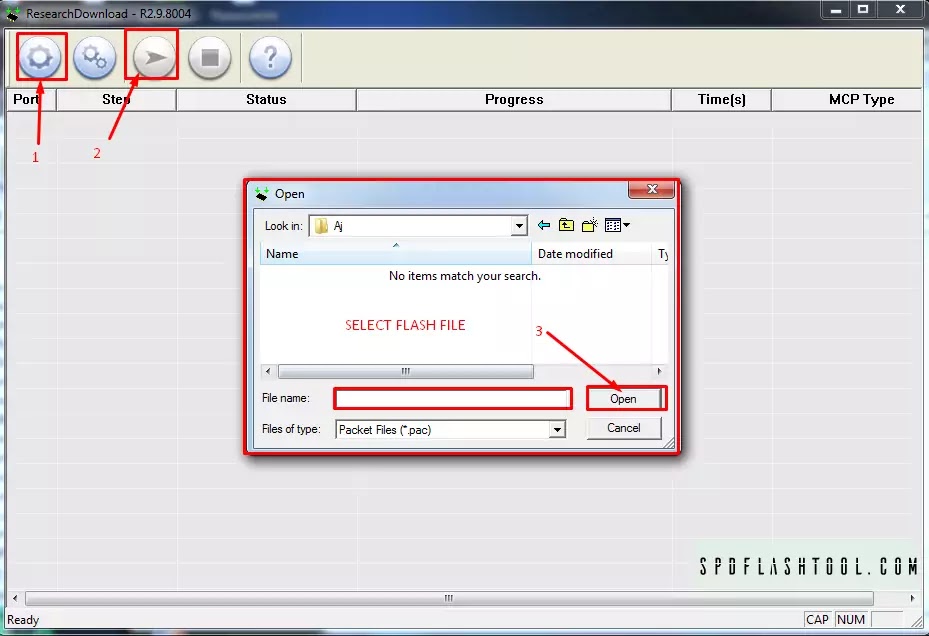
Task: Click the CAP status bar indicator
Action: (x=818, y=619)
